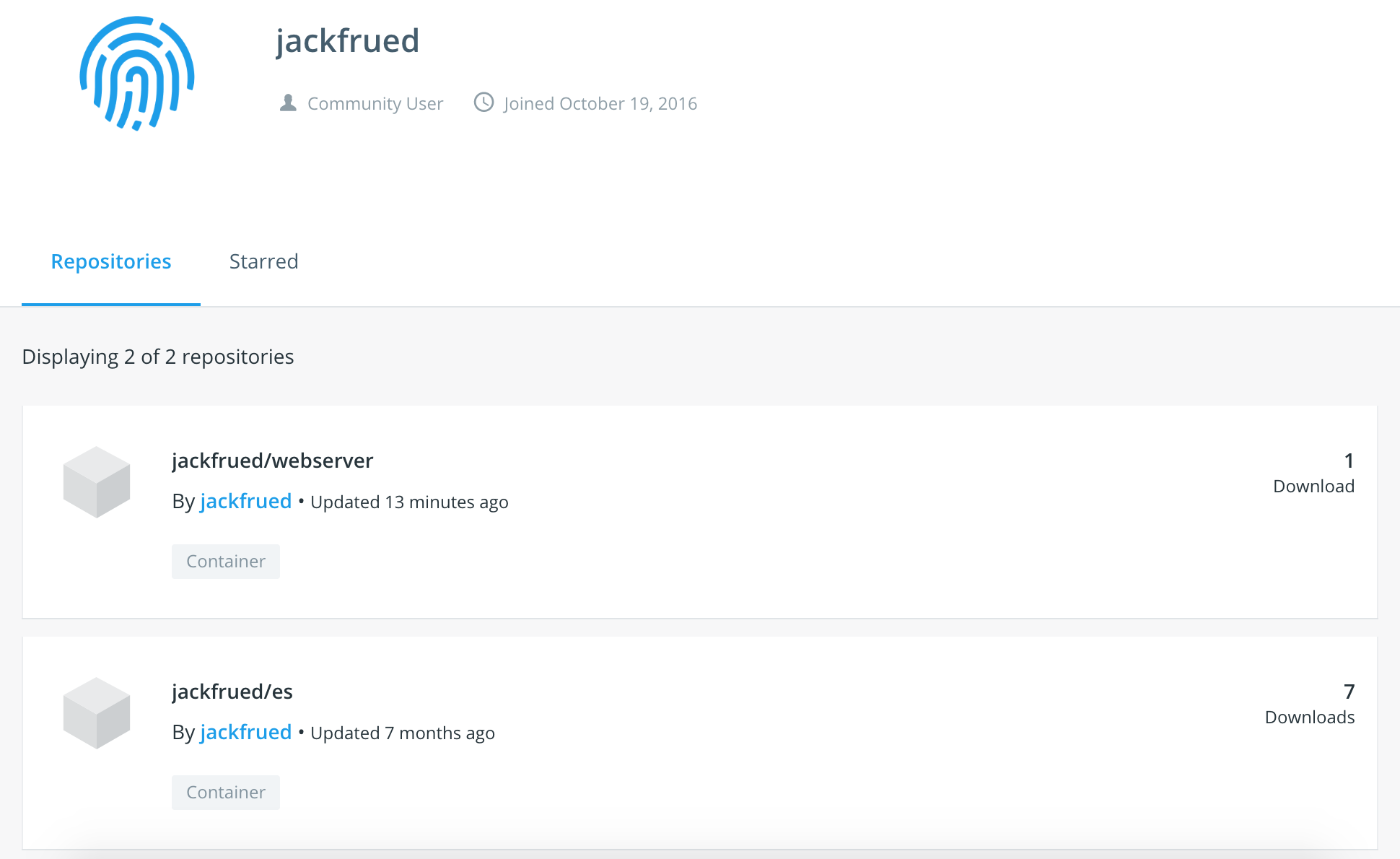Click the 1 Download count
Viewport: 1400px width, 859px height.
(x=1313, y=473)
